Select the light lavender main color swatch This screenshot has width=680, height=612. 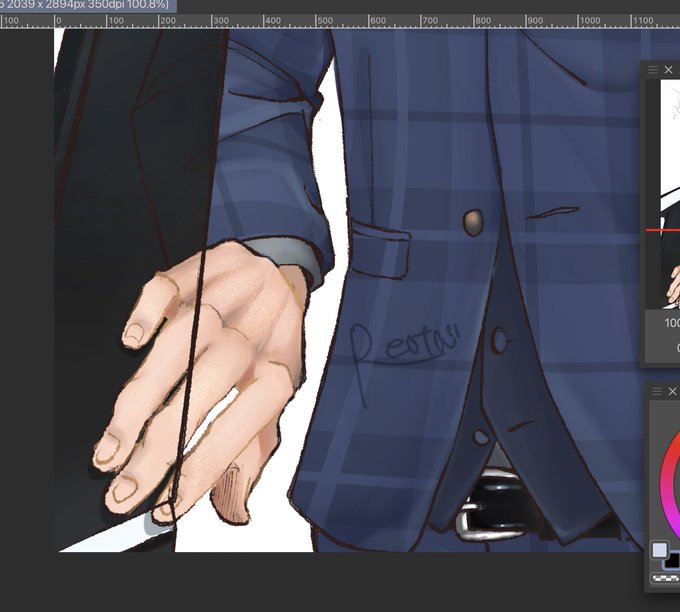click(660, 550)
